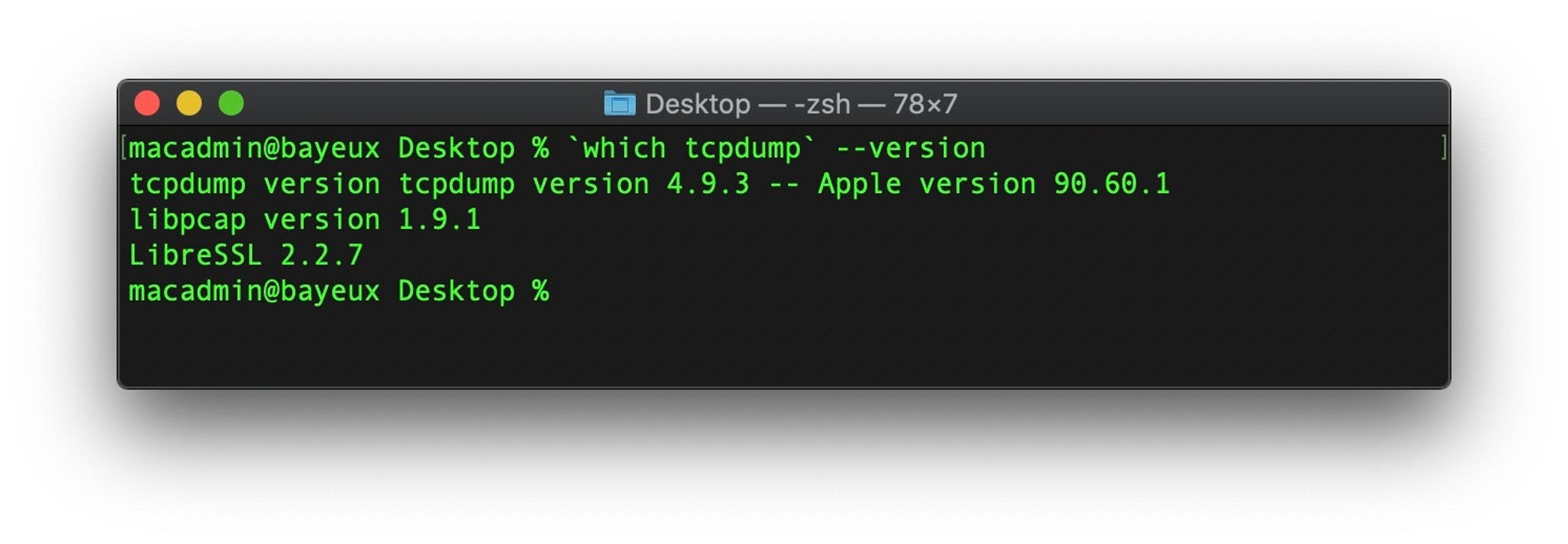Click the first "tcpdump version" output text

coord(255,184)
